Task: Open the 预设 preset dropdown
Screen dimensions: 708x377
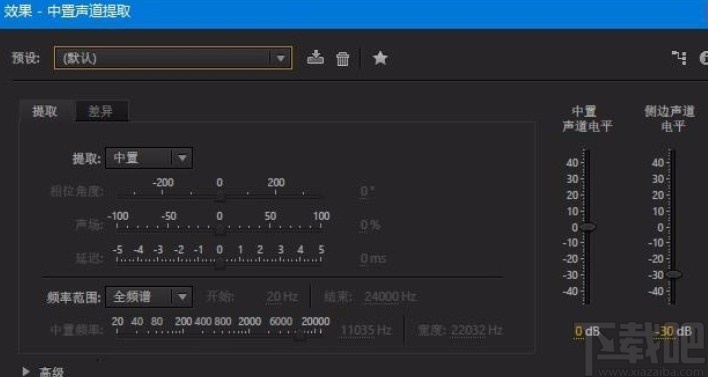Action: coord(173,58)
